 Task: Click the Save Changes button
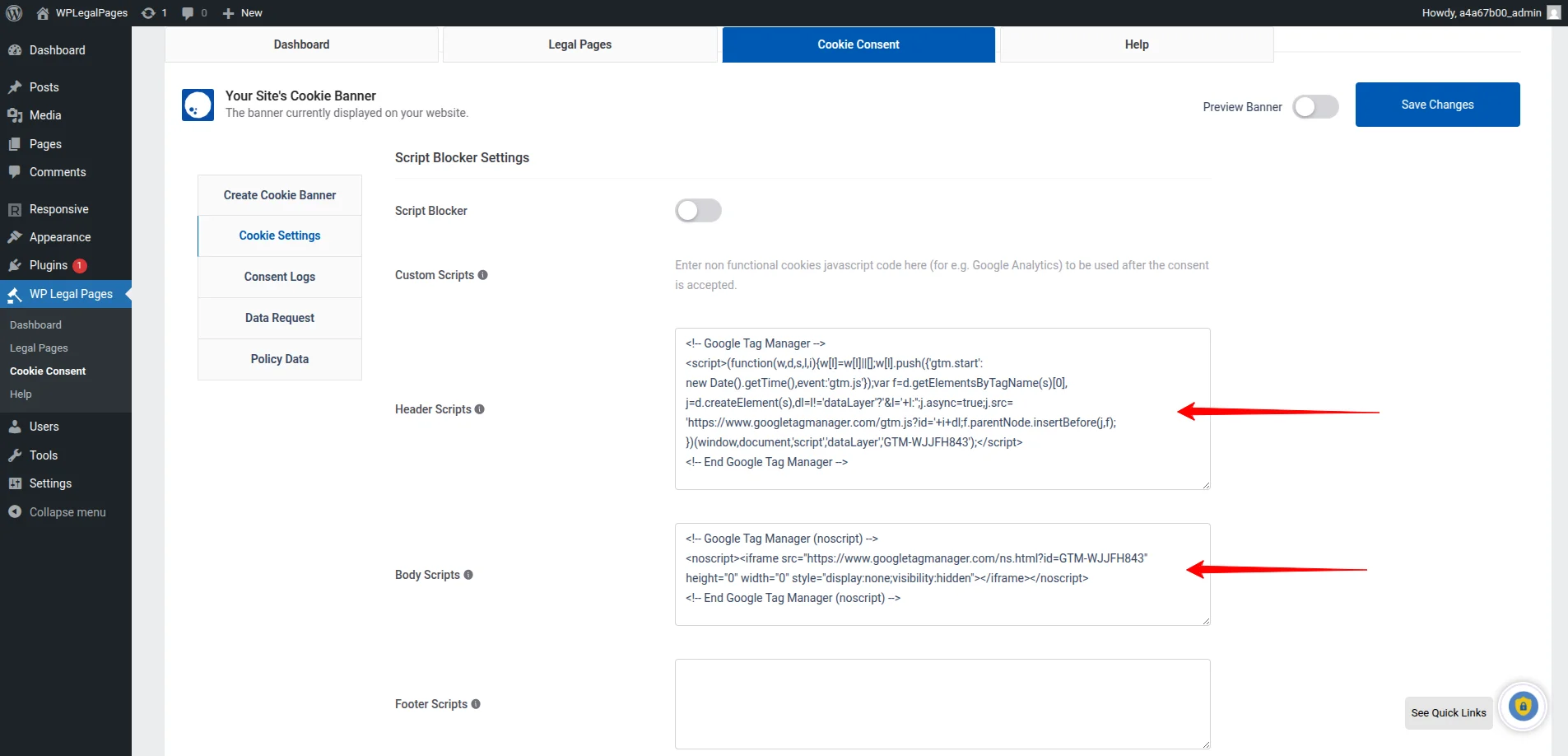tap(1436, 104)
